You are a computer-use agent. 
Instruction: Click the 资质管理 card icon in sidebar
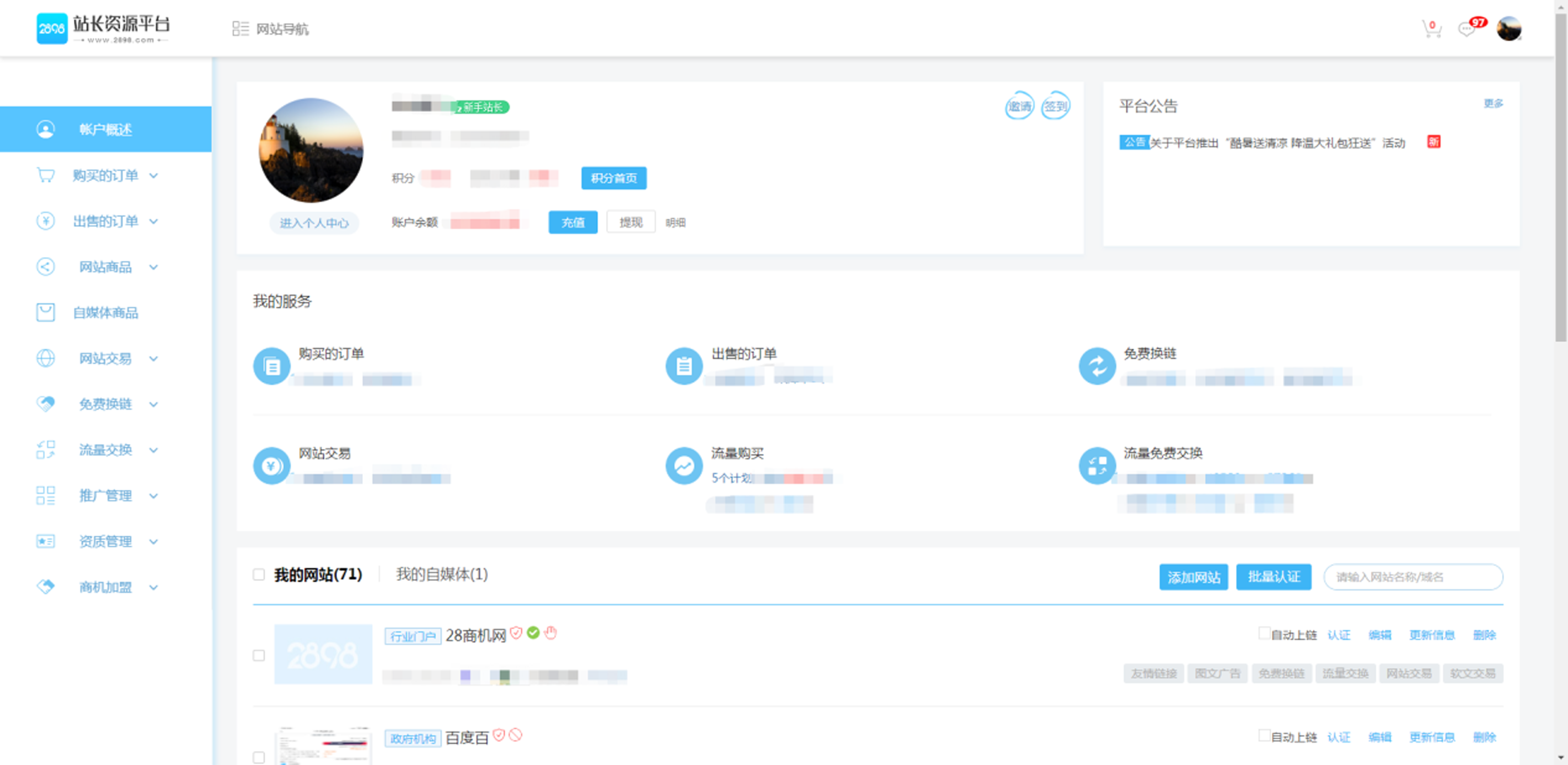pyautogui.click(x=46, y=541)
